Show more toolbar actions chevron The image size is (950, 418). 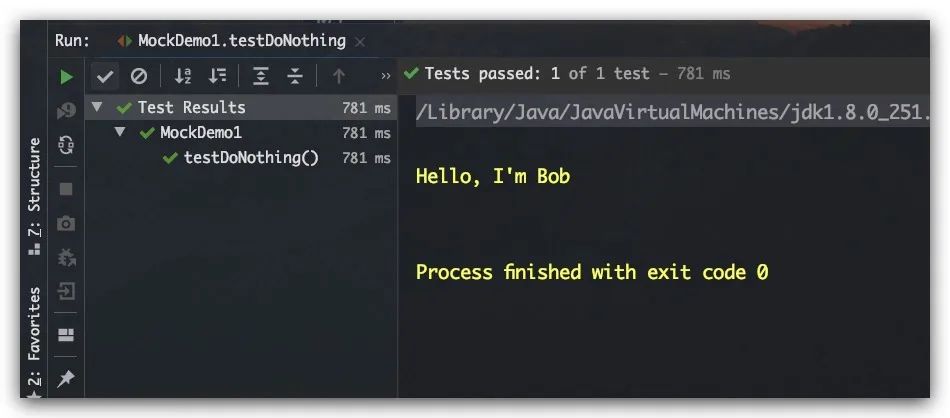pyautogui.click(x=386, y=76)
